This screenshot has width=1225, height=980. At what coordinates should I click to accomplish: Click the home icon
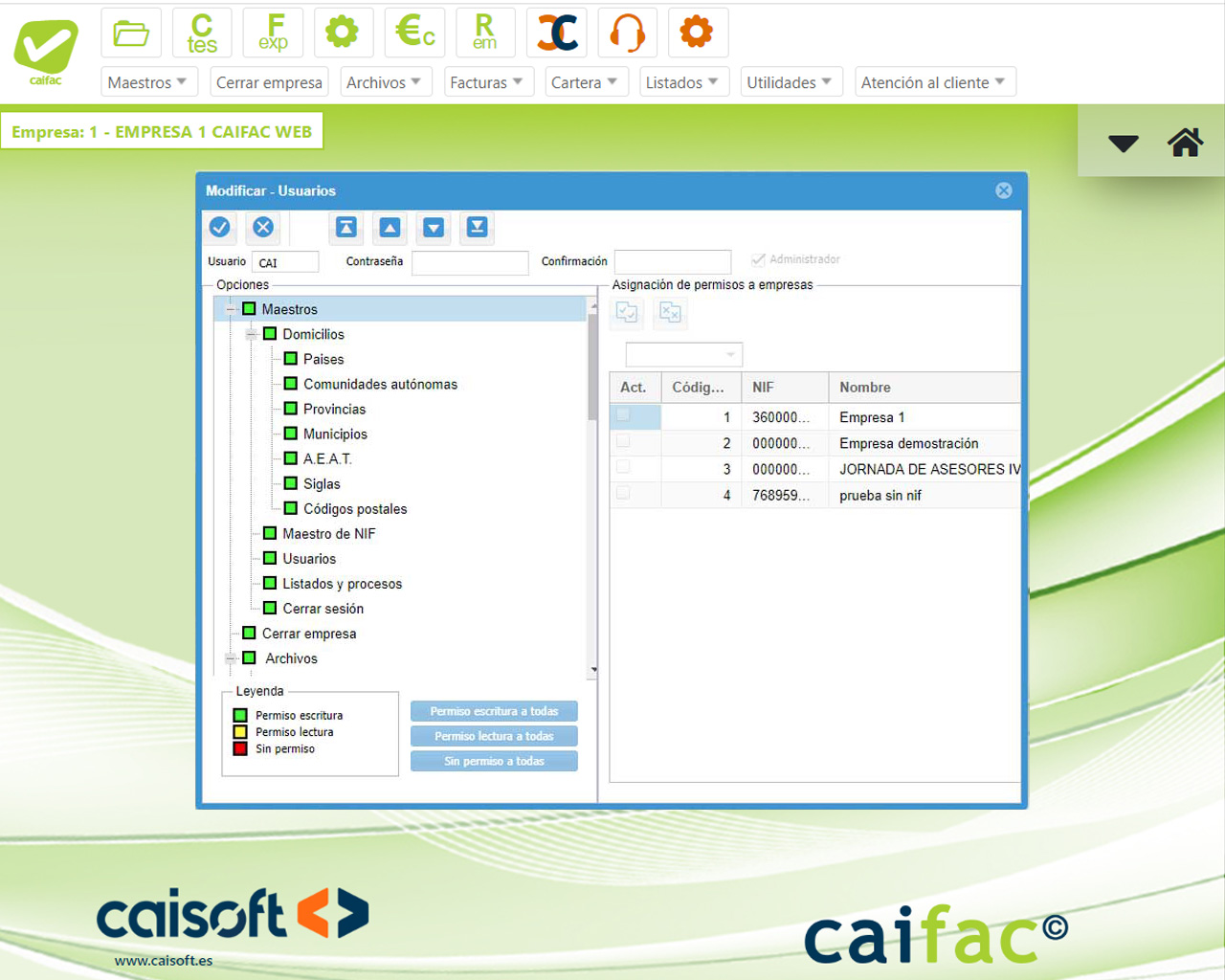[1185, 143]
